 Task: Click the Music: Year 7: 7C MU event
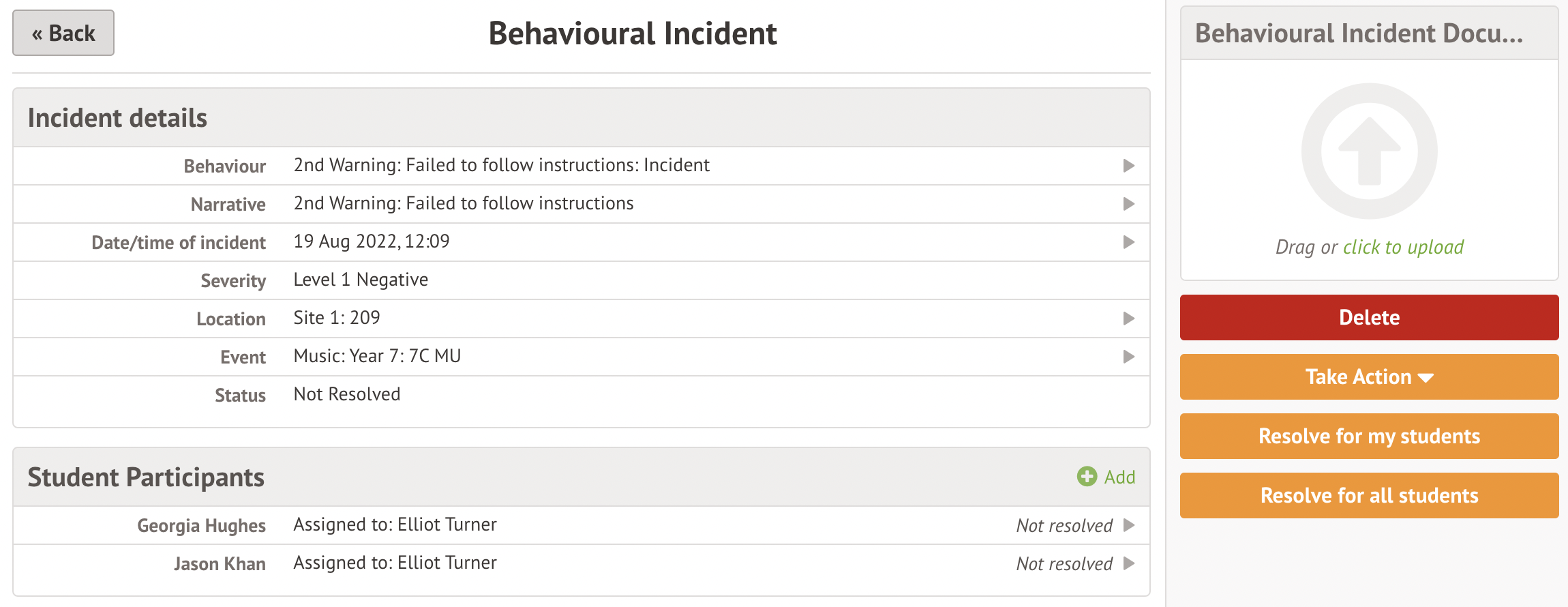pos(377,356)
